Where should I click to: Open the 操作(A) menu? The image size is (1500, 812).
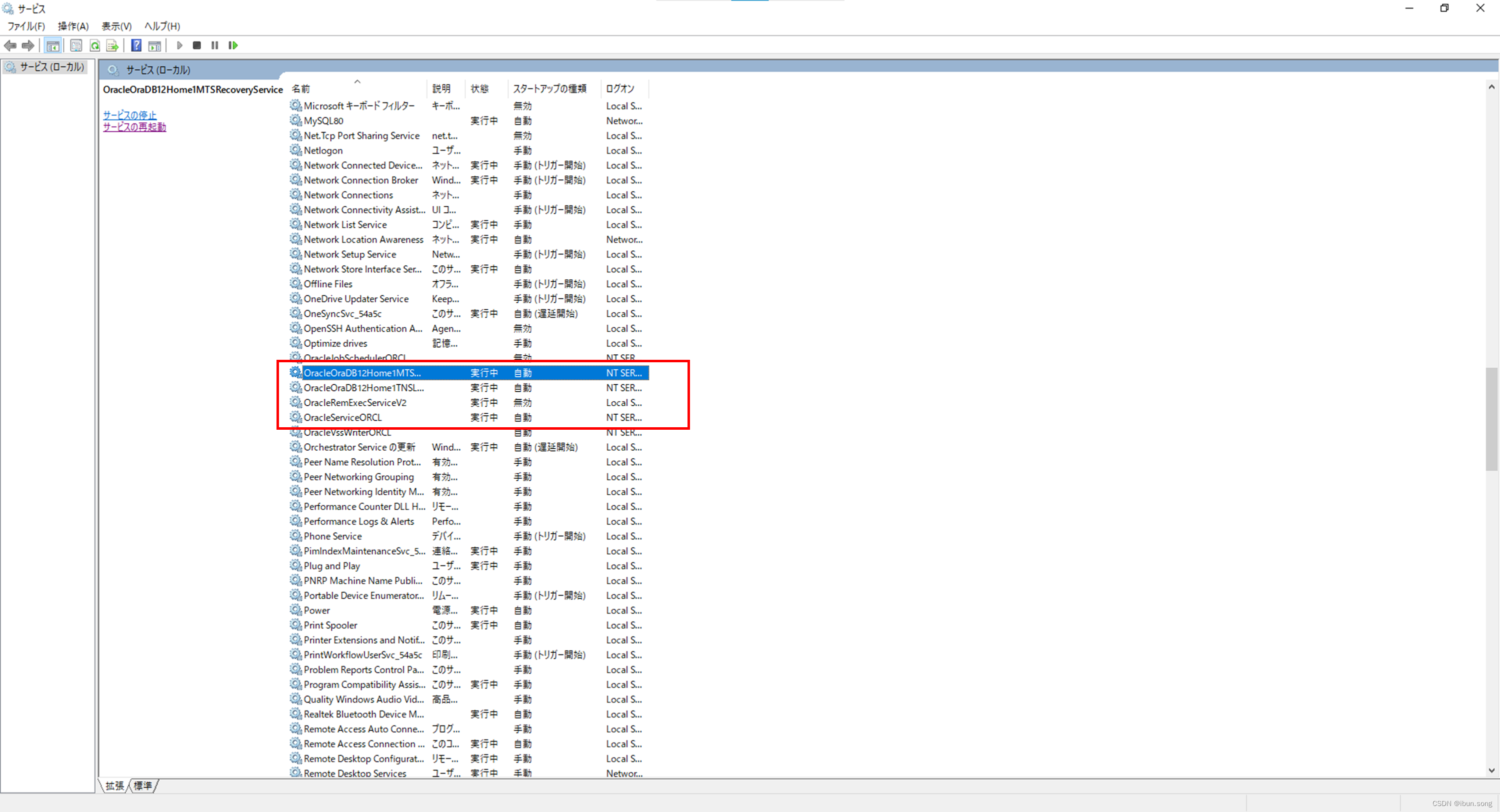pyautogui.click(x=73, y=26)
